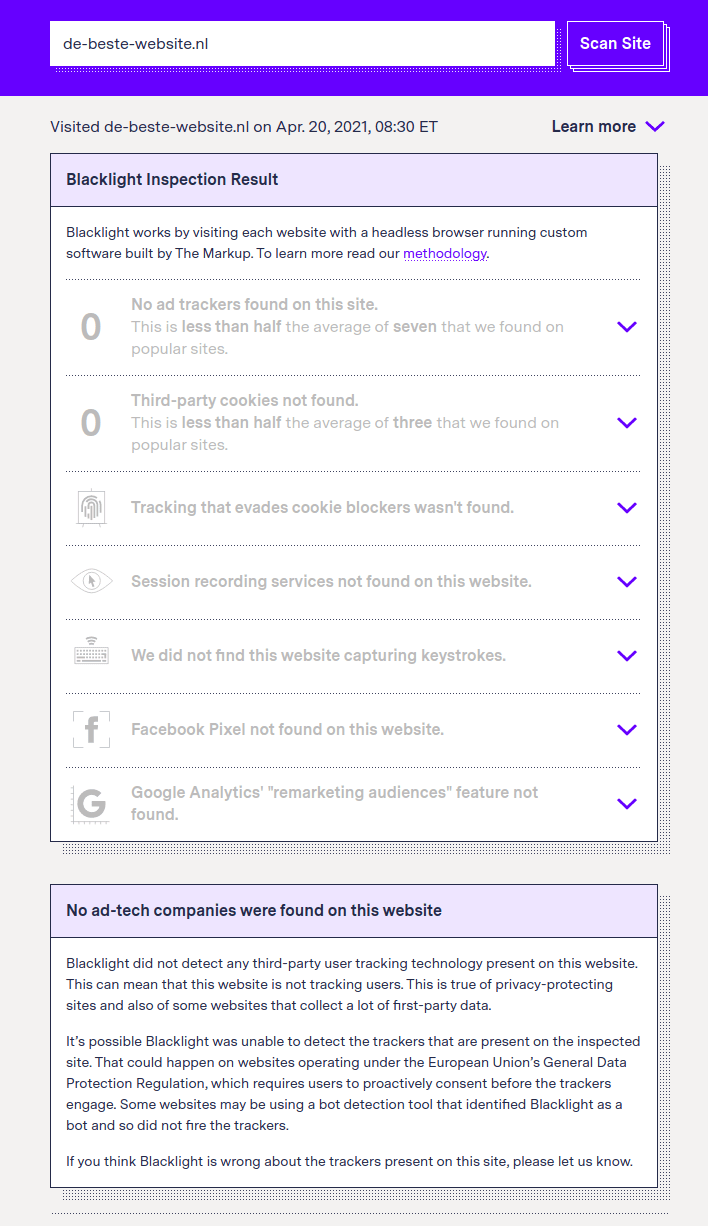Screen dimensions: 708x1226
Task: Click the Facebook Pixel icon
Action: point(91,729)
